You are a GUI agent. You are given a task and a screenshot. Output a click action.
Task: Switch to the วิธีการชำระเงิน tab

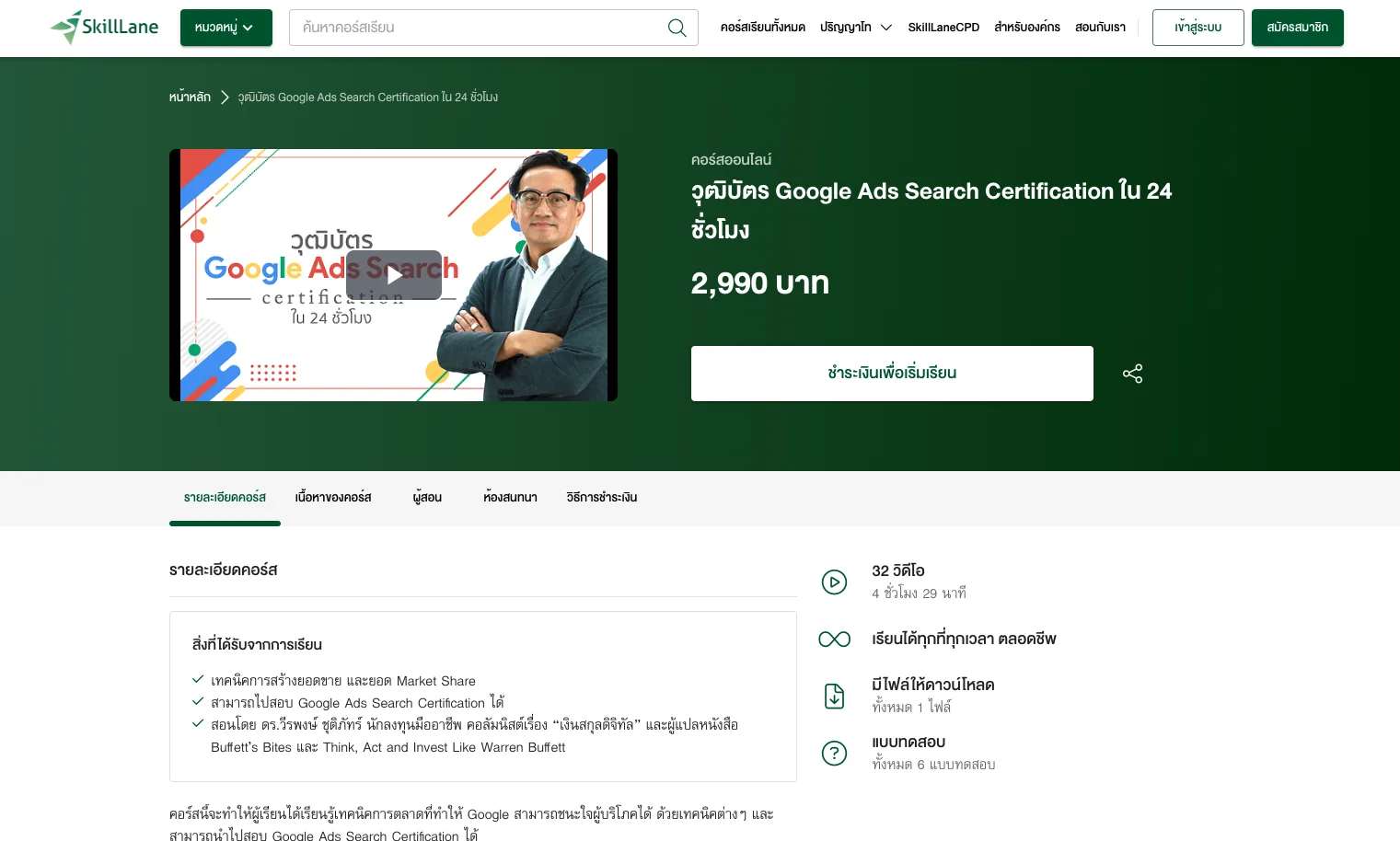point(602,498)
